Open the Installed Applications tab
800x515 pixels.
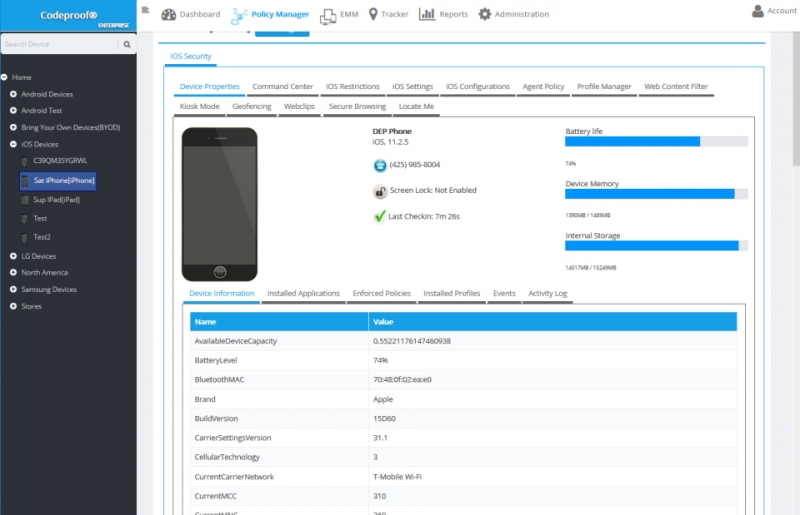click(303, 293)
